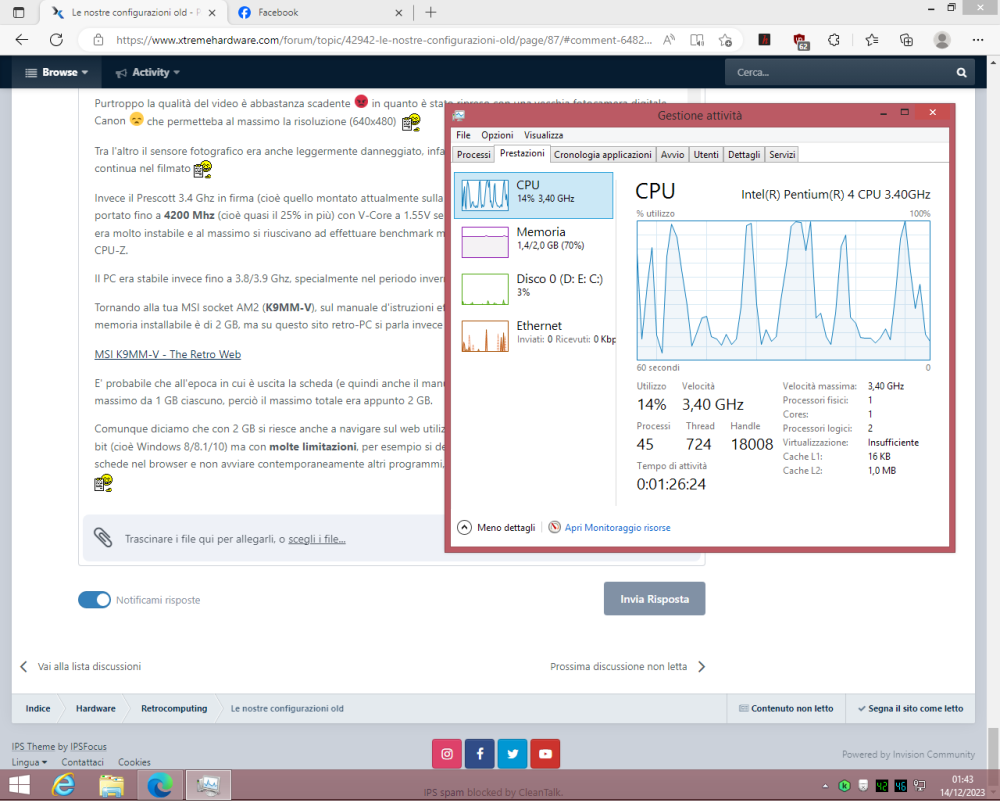Select Memoria in the performance list
The image size is (1000, 803).
click(533, 238)
